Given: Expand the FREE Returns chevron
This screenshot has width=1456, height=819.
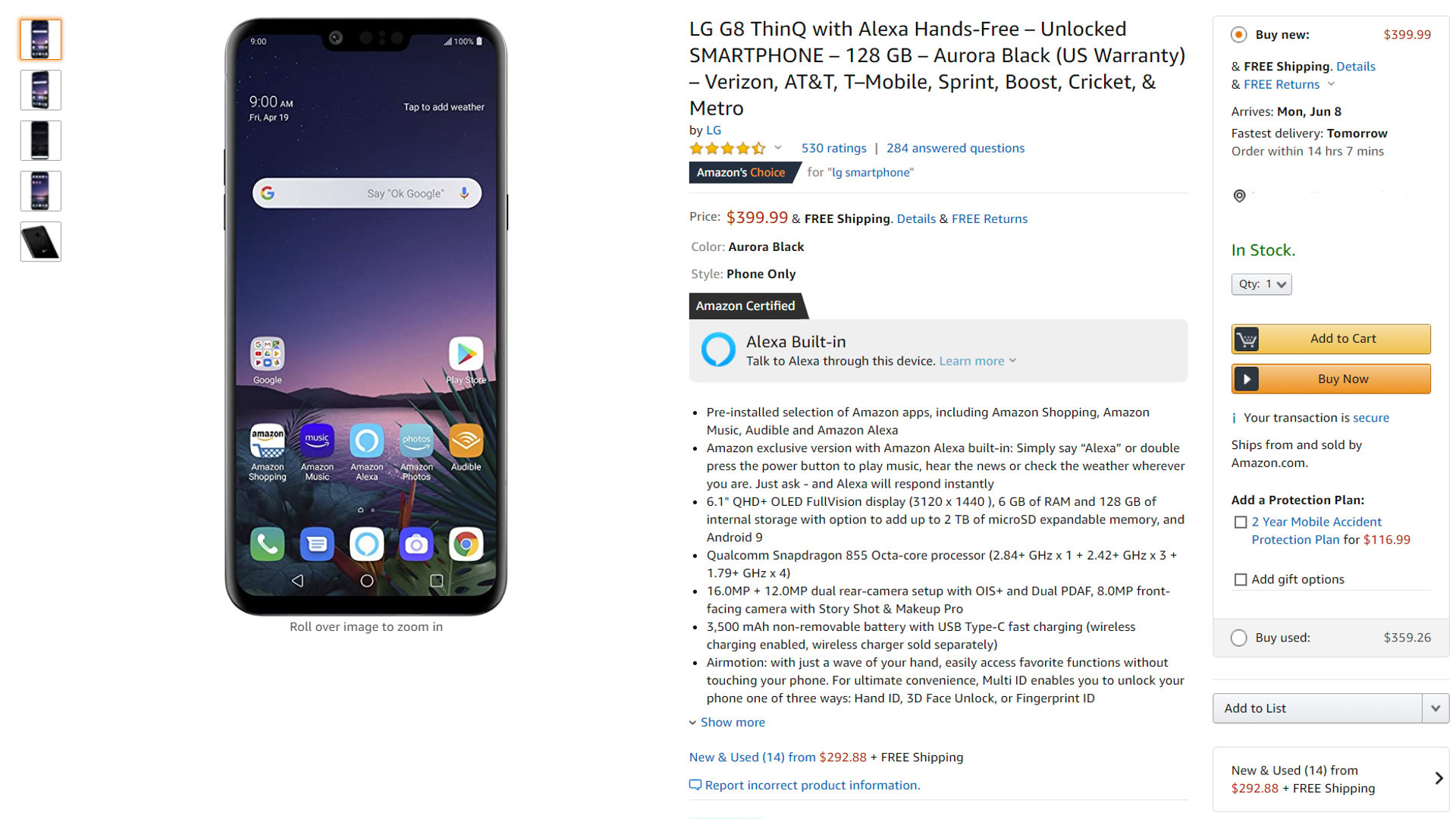Looking at the screenshot, I should 1331,84.
